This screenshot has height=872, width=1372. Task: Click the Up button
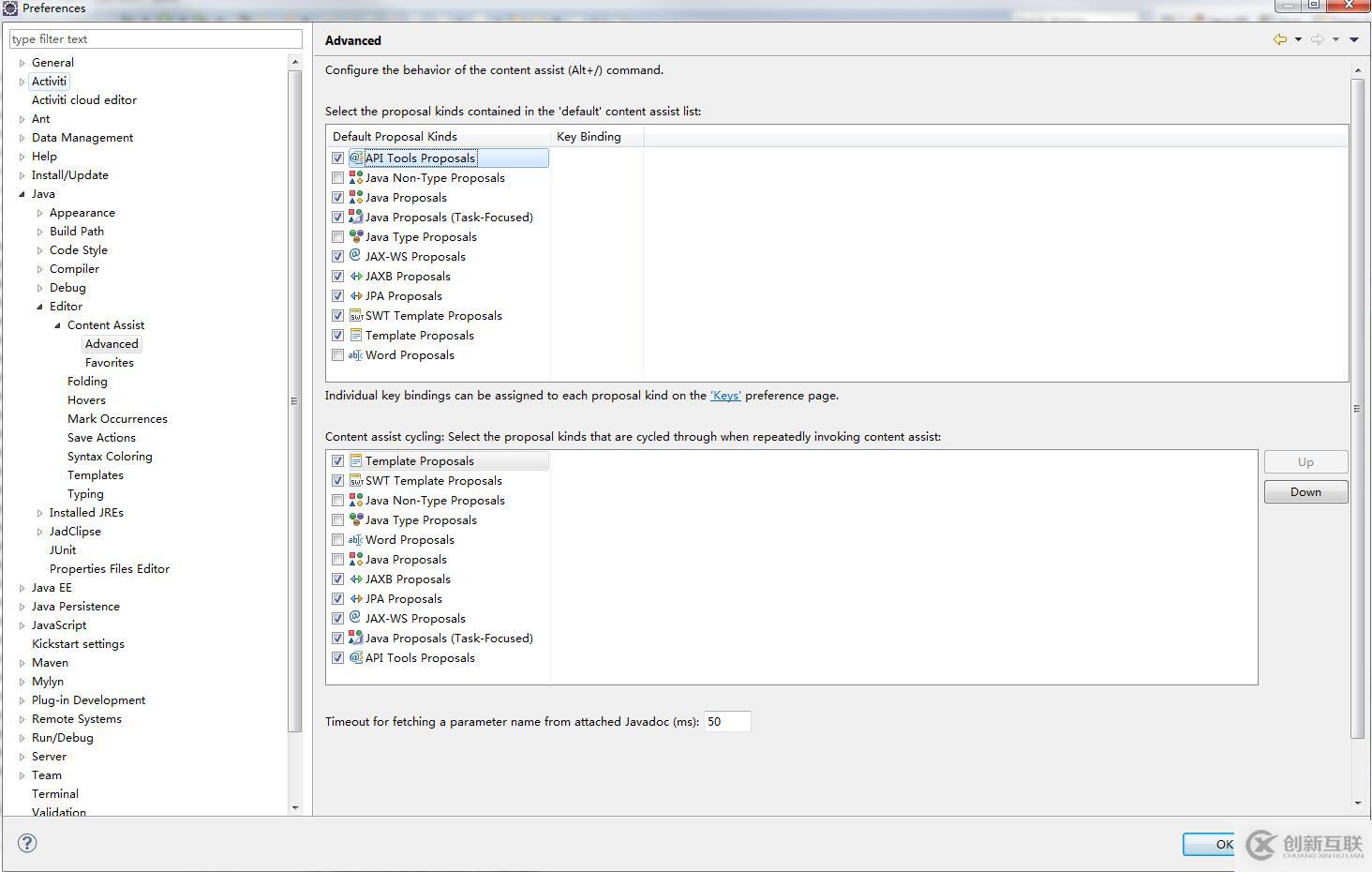coord(1305,461)
